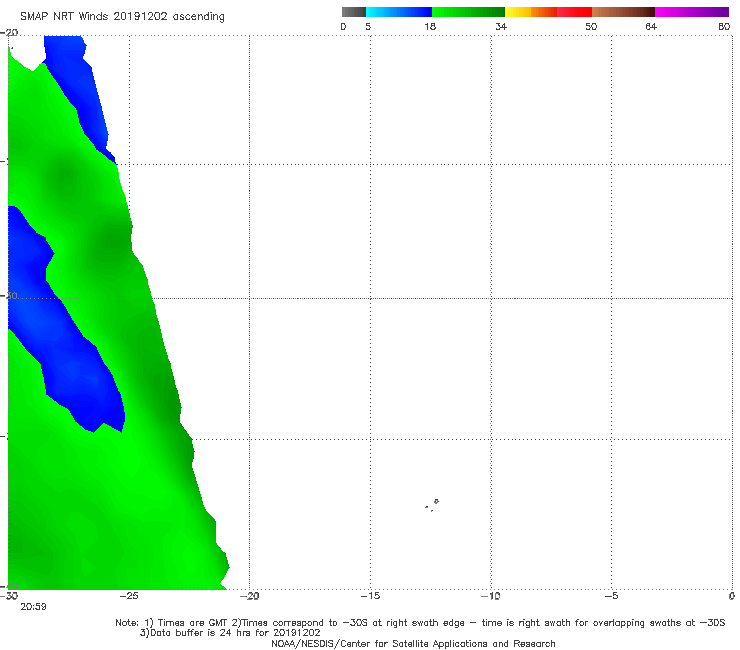Image resolution: width=740 pixels, height=650 pixels.
Task: Click the '3)Data buffer is 24 hrs' note line
Action: pos(230,633)
